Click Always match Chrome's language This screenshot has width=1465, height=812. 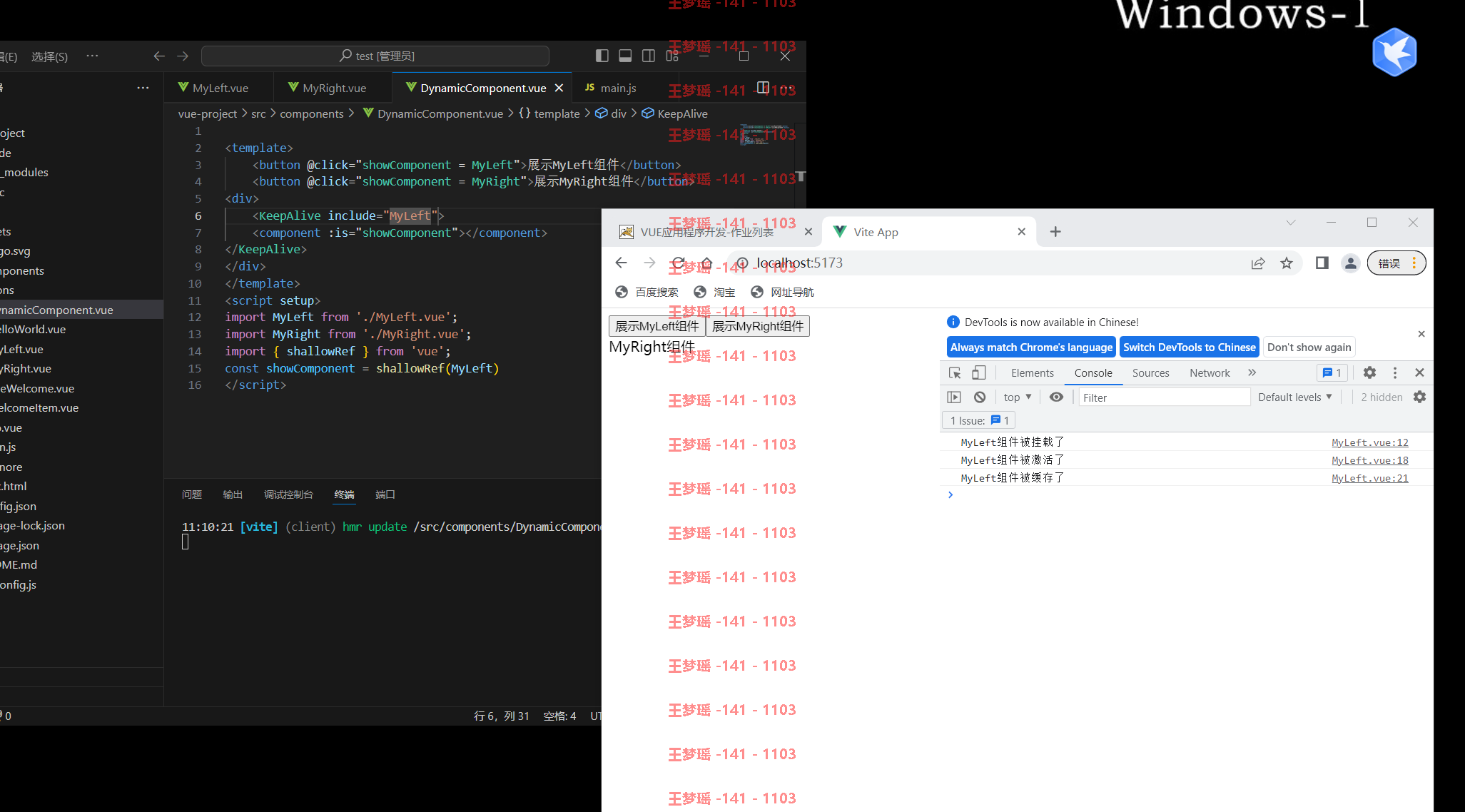(x=1031, y=347)
